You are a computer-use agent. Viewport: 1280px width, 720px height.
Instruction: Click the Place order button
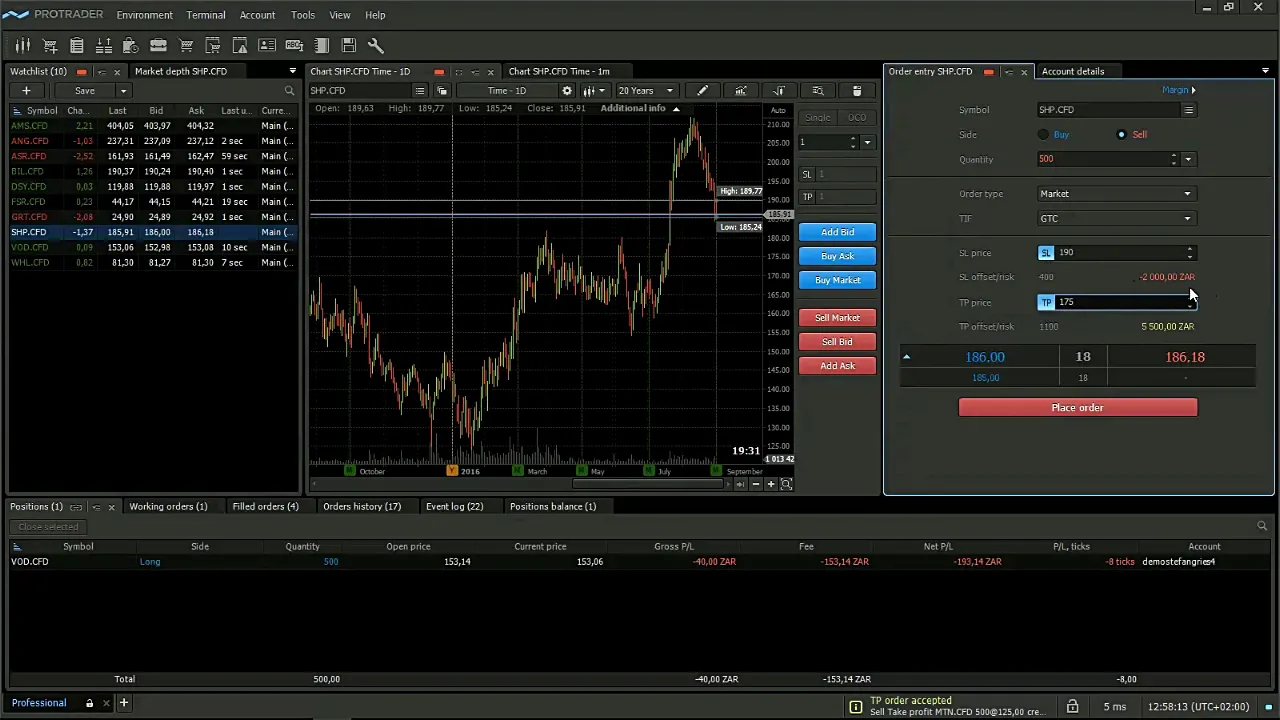click(x=1078, y=407)
